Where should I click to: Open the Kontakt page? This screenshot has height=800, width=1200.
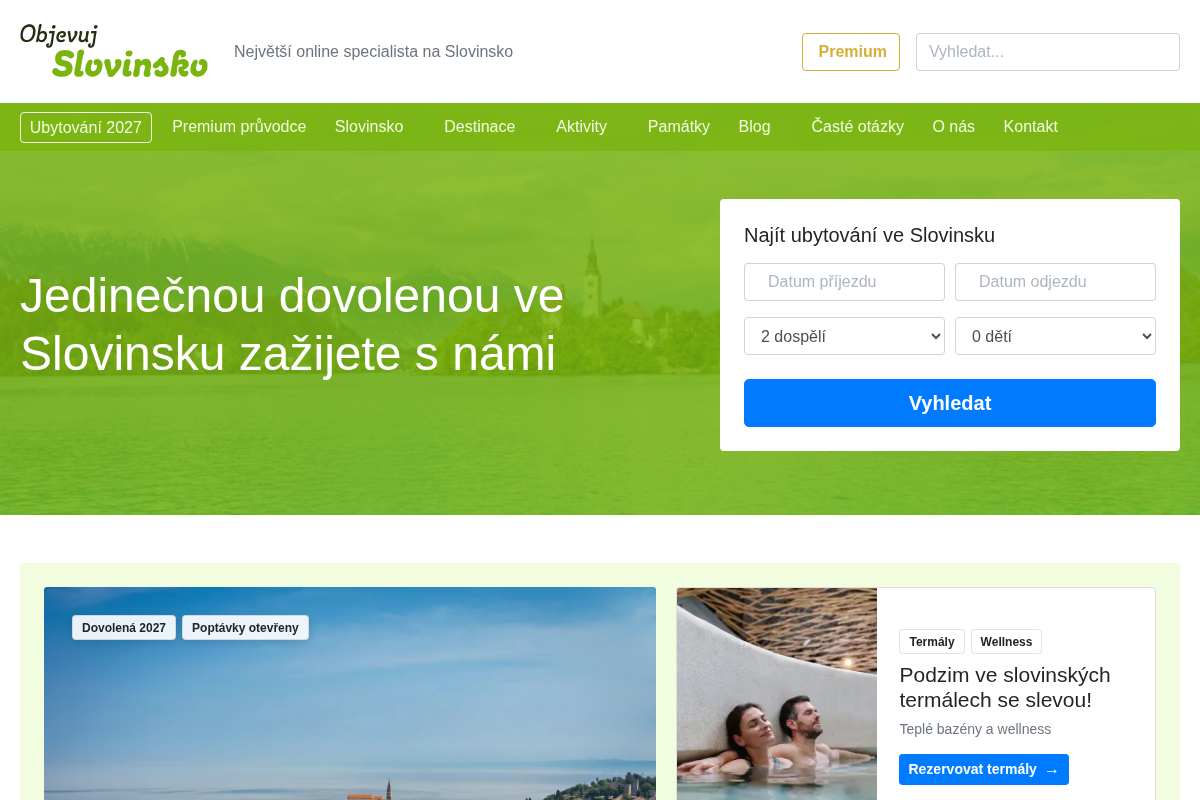click(1031, 126)
